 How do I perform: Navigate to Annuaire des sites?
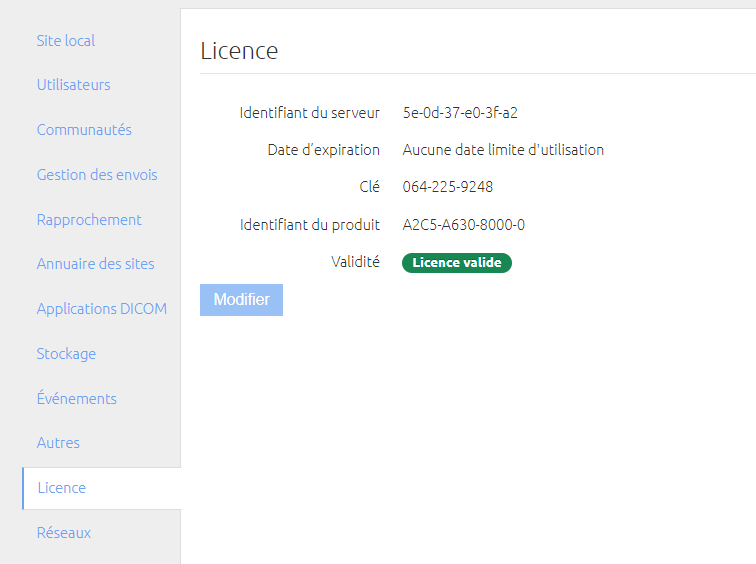click(x=95, y=264)
